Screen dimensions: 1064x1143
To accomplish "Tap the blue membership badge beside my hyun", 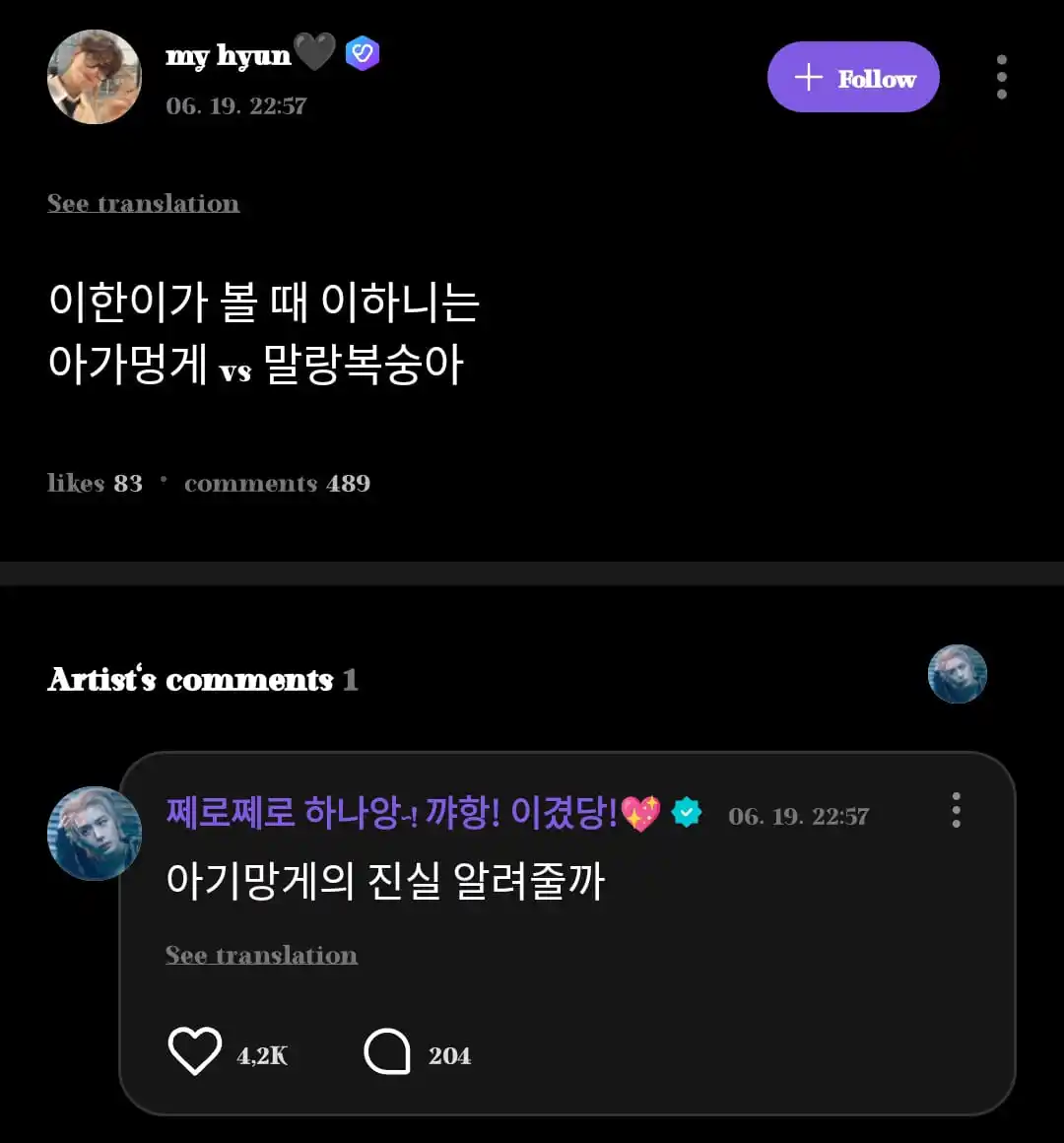I will click(x=363, y=53).
